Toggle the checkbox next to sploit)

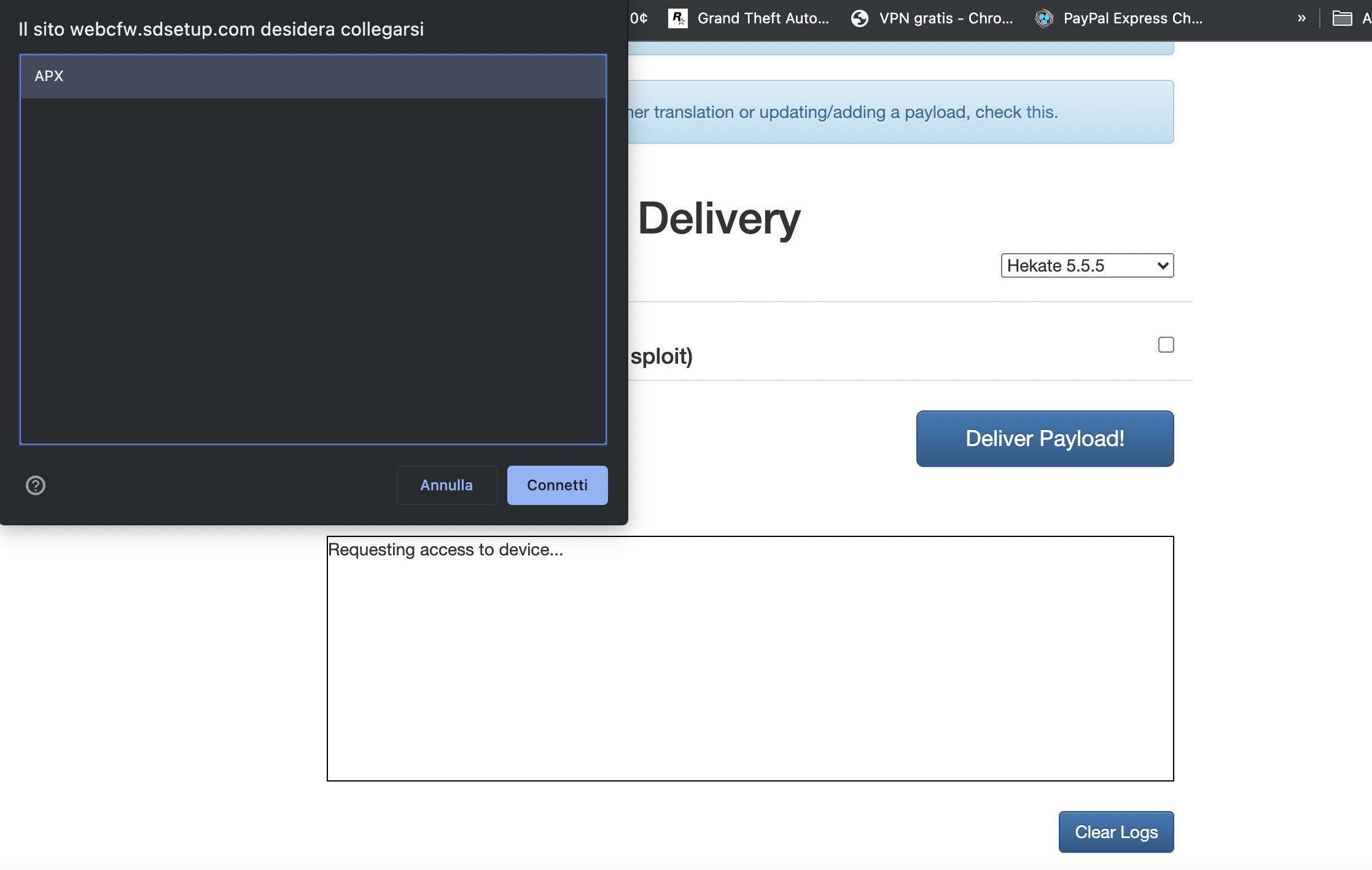point(1166,345)
